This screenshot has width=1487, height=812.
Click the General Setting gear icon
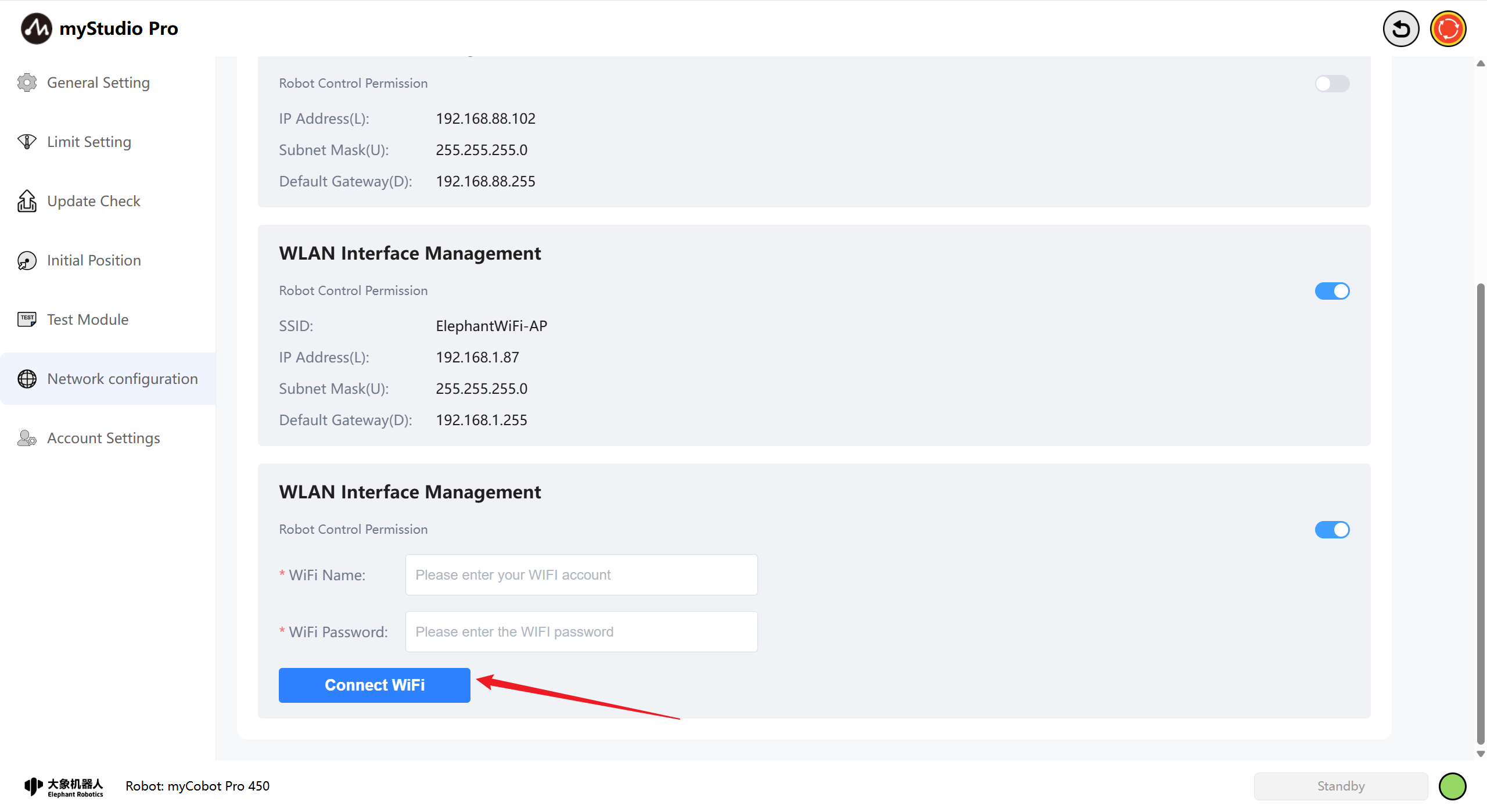point(27,82)
